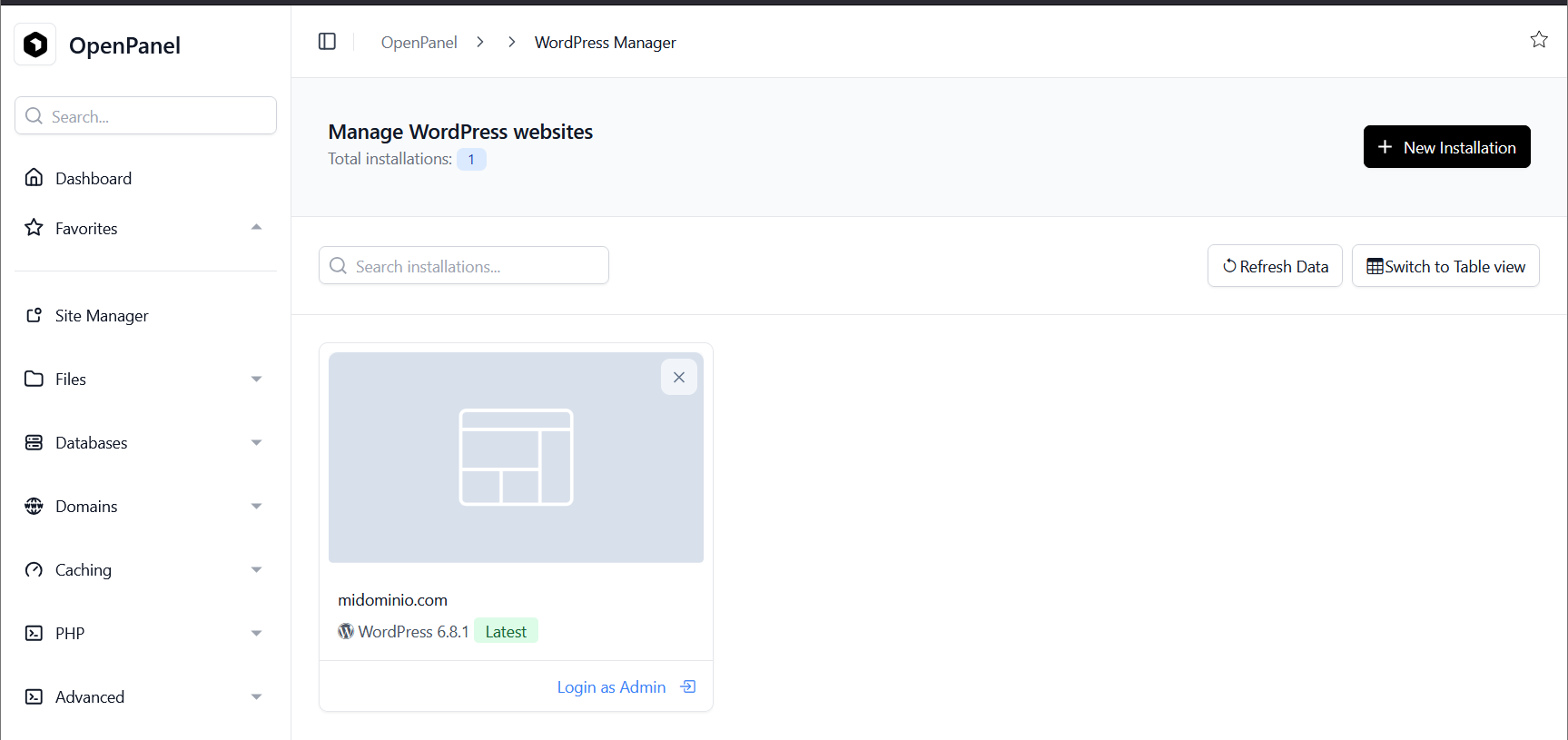1568x740 pixels.
Task: Expand the Files menu arrow
Action: point(256,380)
